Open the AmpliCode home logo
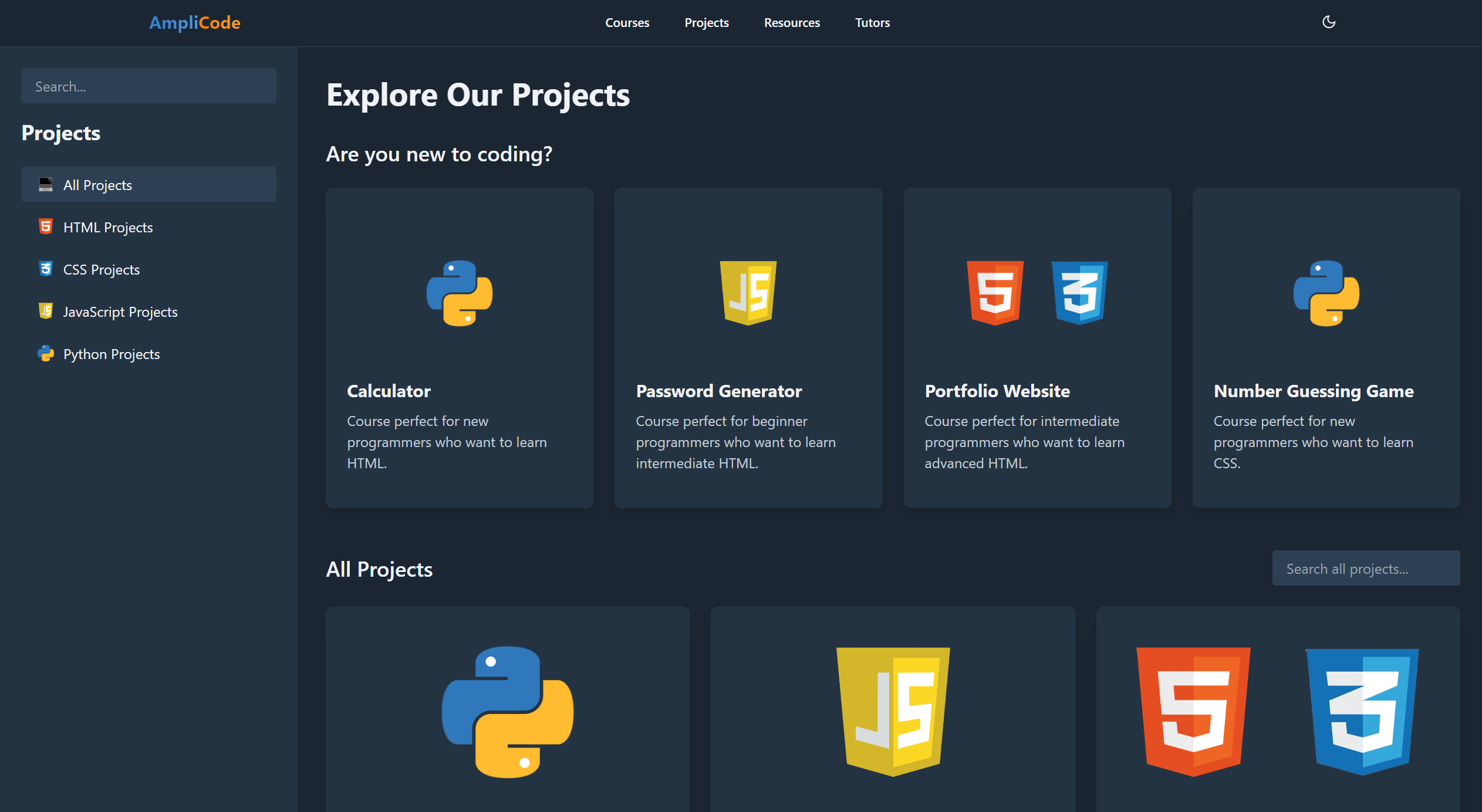Image resolution: width=1482 pixels, height=812 pixels. click(194, 23)
